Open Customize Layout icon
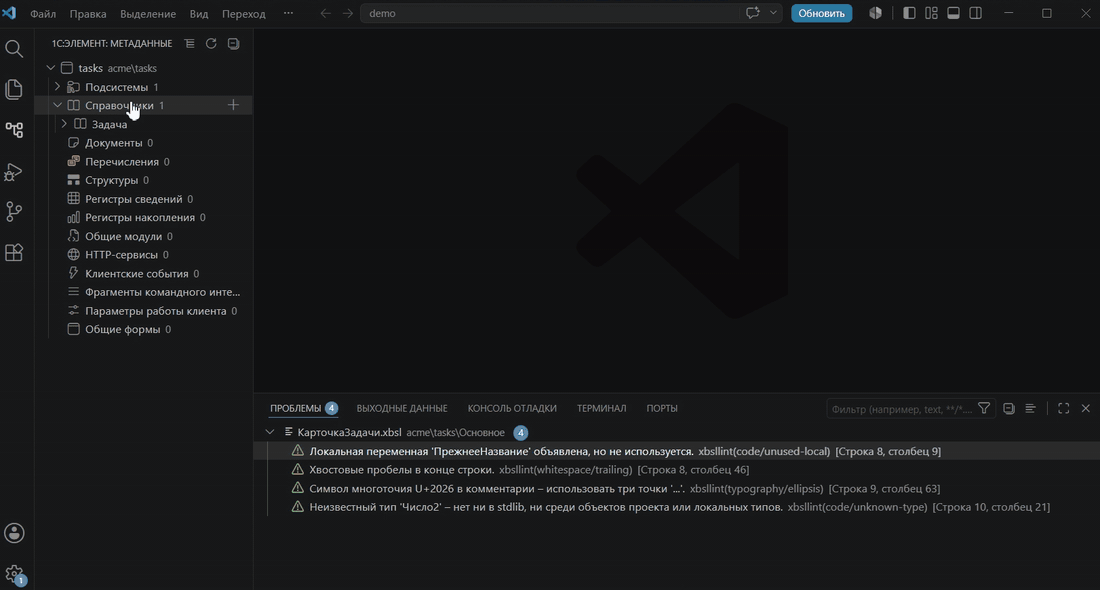This screenshot has height=590, width=1100. 931,13
